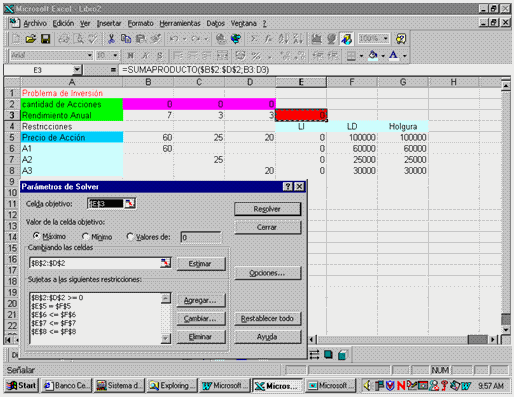The width and height of the screenshot is (514, 397).
Task: Open the font name dropdown
Action: click(x=90, y=55)
